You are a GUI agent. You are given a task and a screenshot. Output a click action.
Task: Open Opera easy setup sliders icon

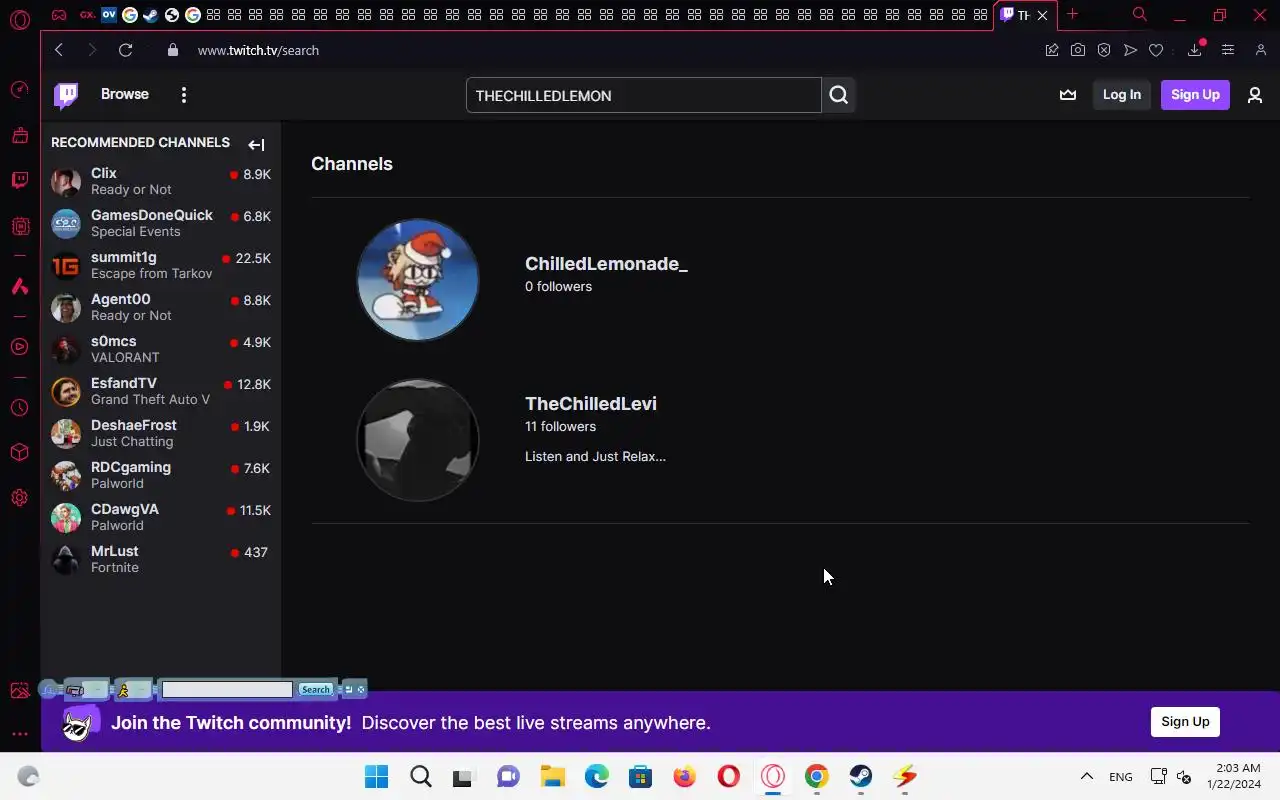pos(1228,50)
